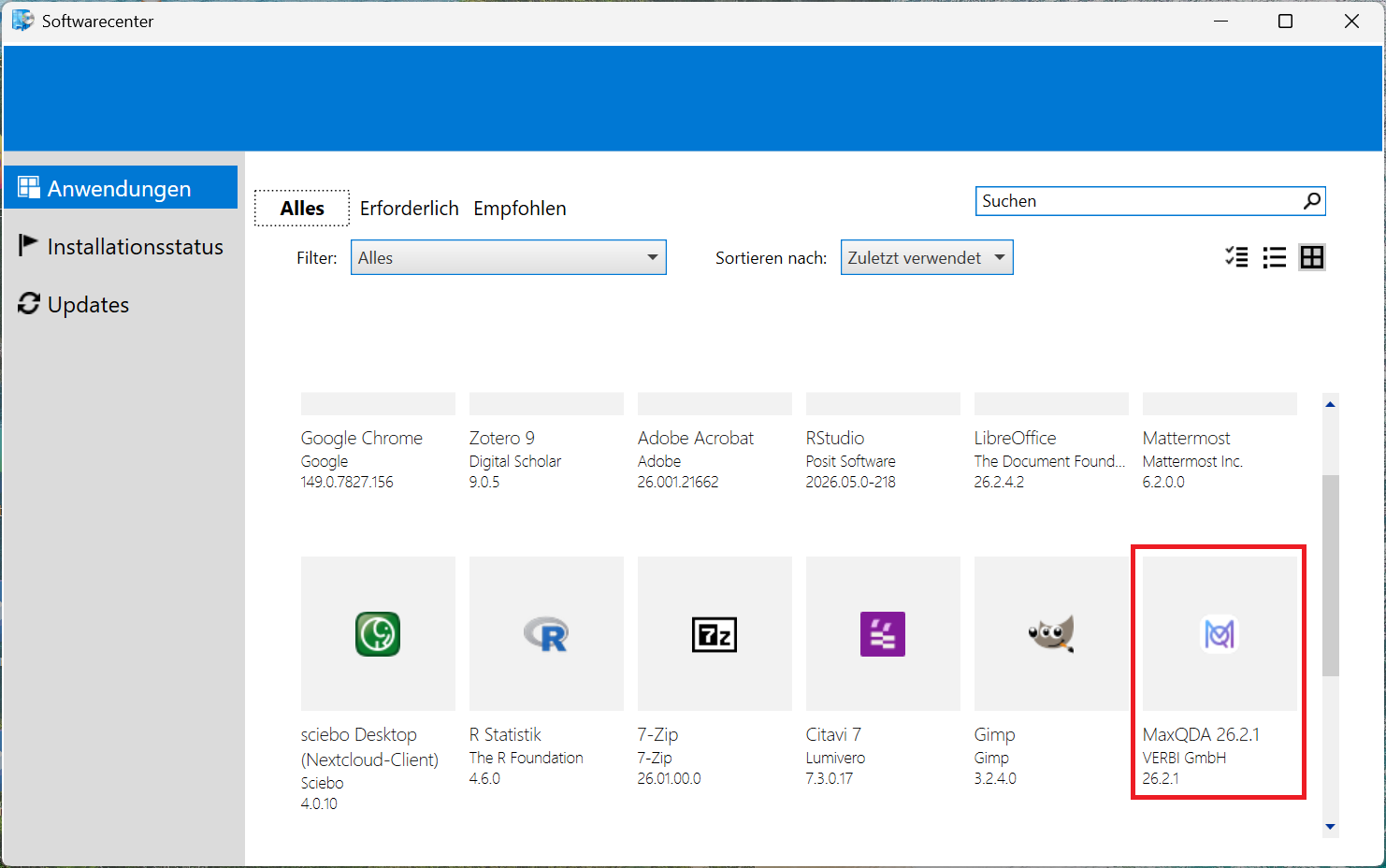Open the Anwendungen sidebar section
The image size is (1386, 868).
pos(121,188)
